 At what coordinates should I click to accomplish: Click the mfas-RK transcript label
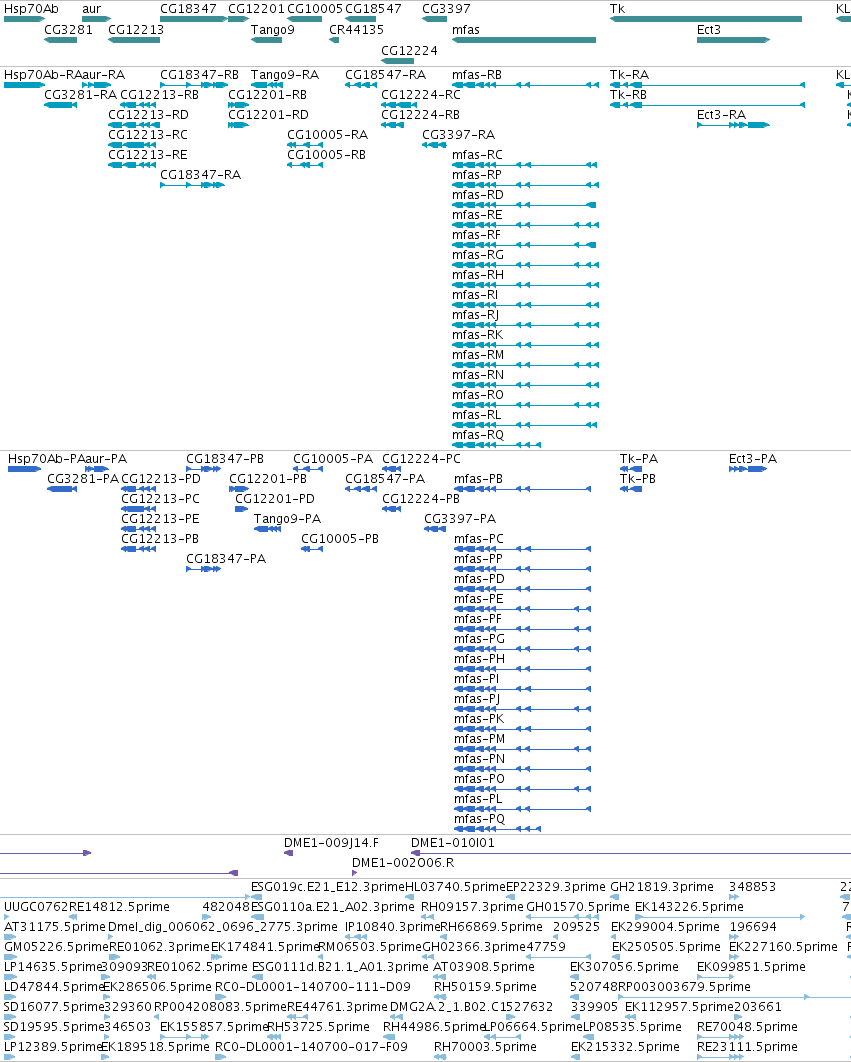pos(478,335)
